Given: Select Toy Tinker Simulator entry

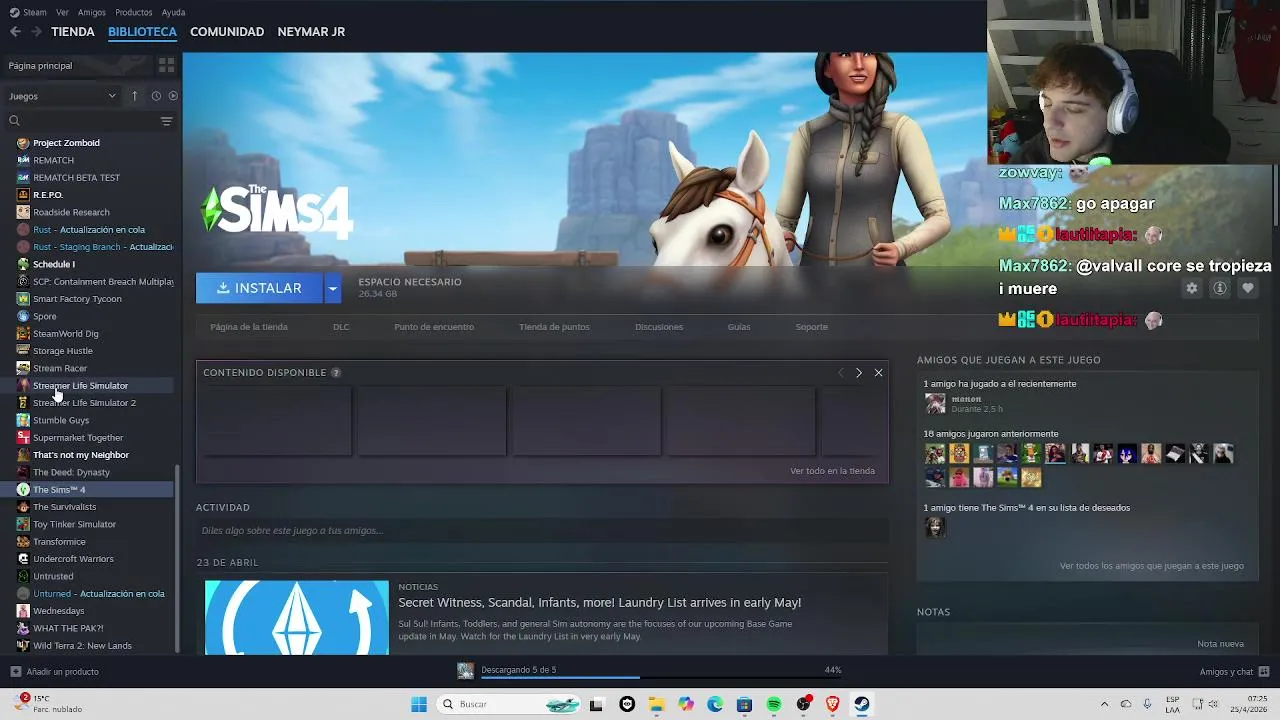Looking at the screenshot, I should coord(74,524).
